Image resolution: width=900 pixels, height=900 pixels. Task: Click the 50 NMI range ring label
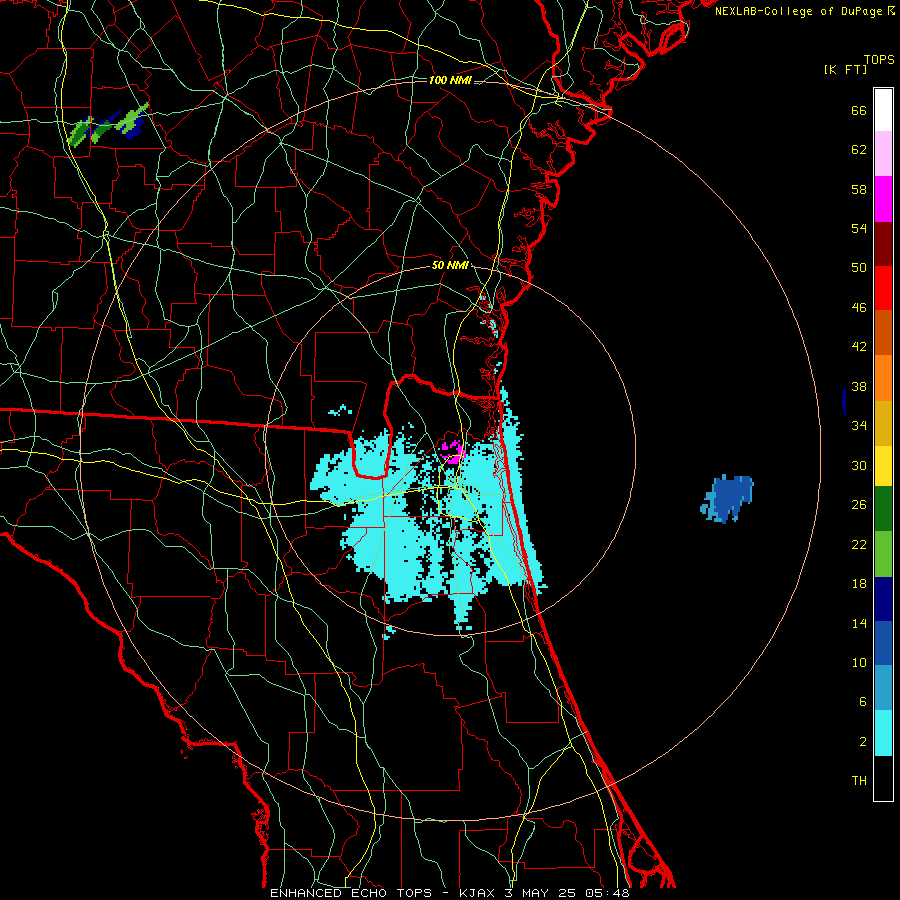tap(450, 265)
